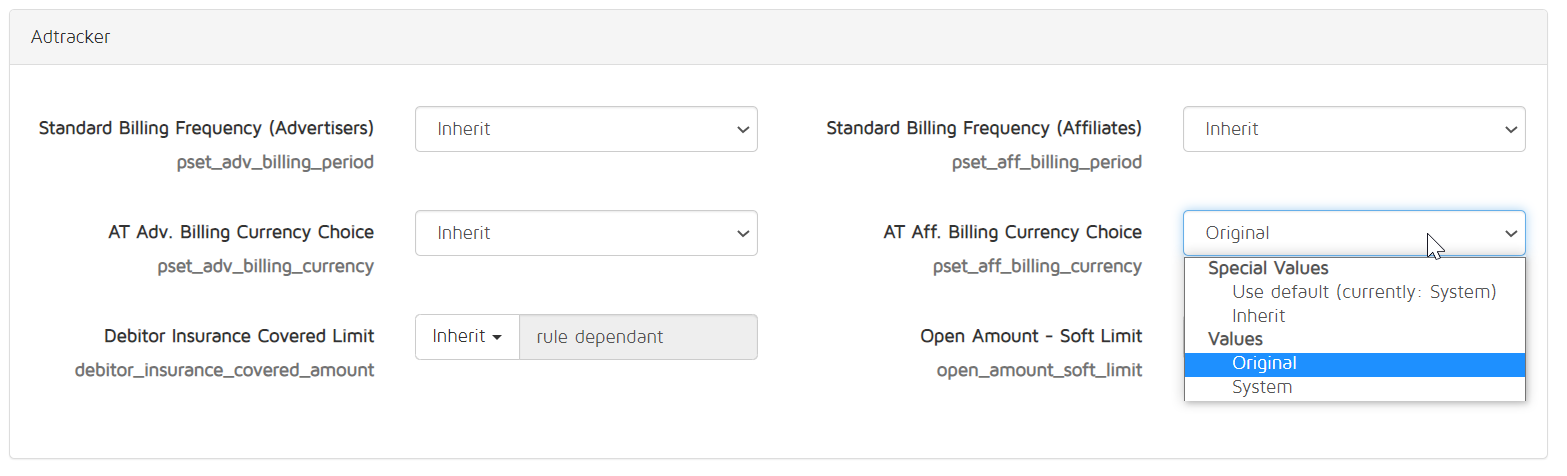Click "AT Adv. Billing Currency Choice" label
This screenshot has width=1567, height=476.
241,233
